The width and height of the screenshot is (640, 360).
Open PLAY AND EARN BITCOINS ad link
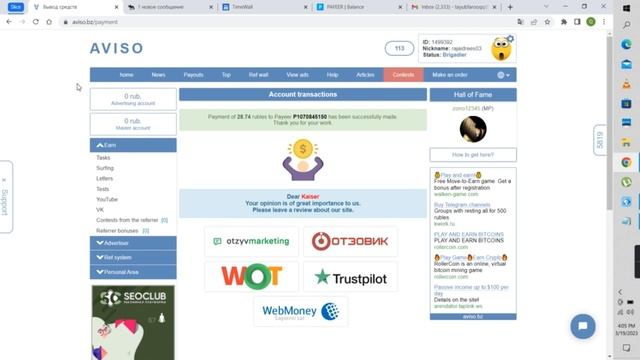[x=469, y=234]
